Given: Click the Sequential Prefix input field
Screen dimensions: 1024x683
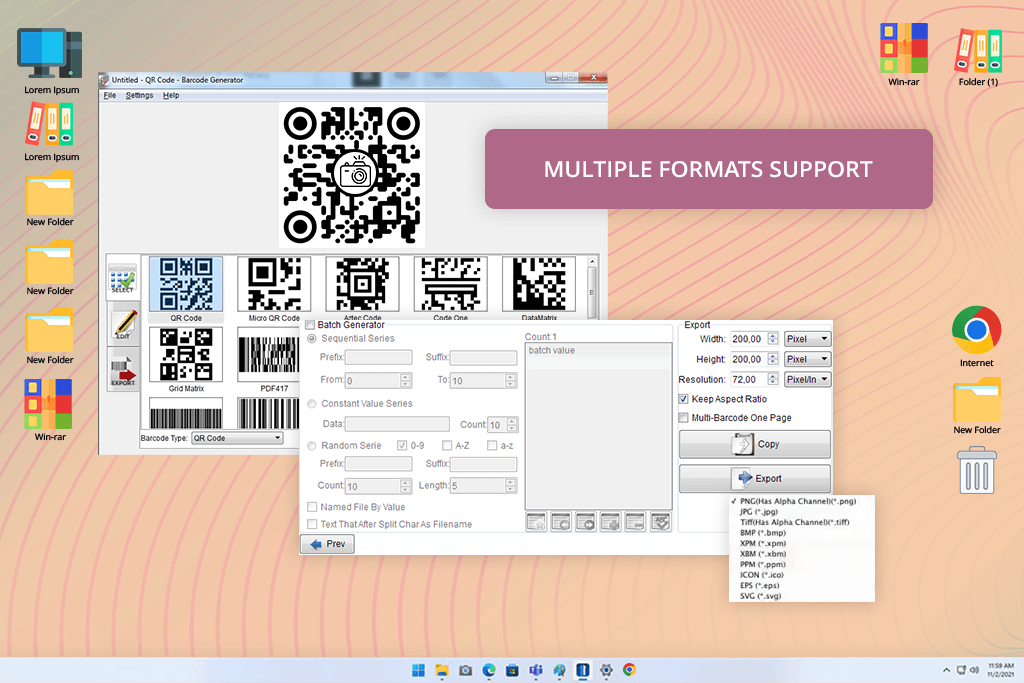Looking at the screenshot, I should (379, 357).
